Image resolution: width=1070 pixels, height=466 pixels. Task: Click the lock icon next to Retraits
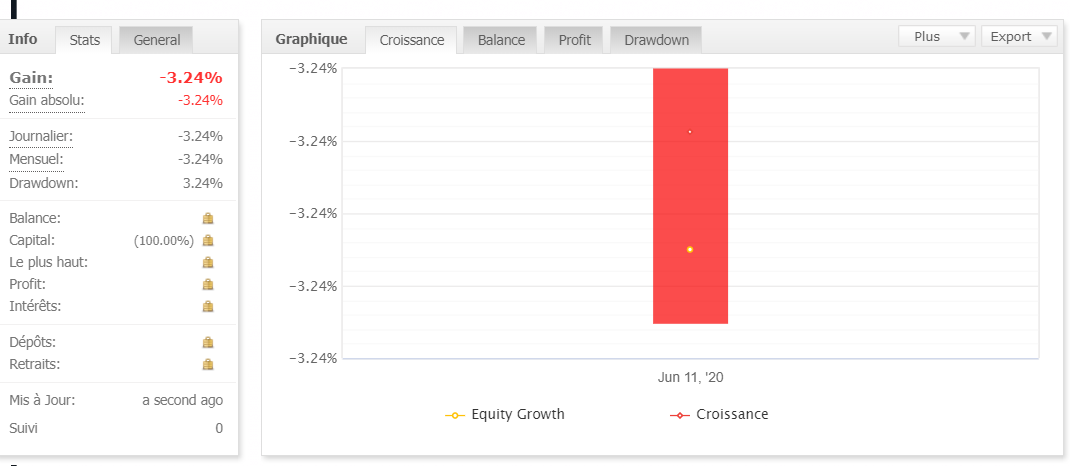click(208, 364)
